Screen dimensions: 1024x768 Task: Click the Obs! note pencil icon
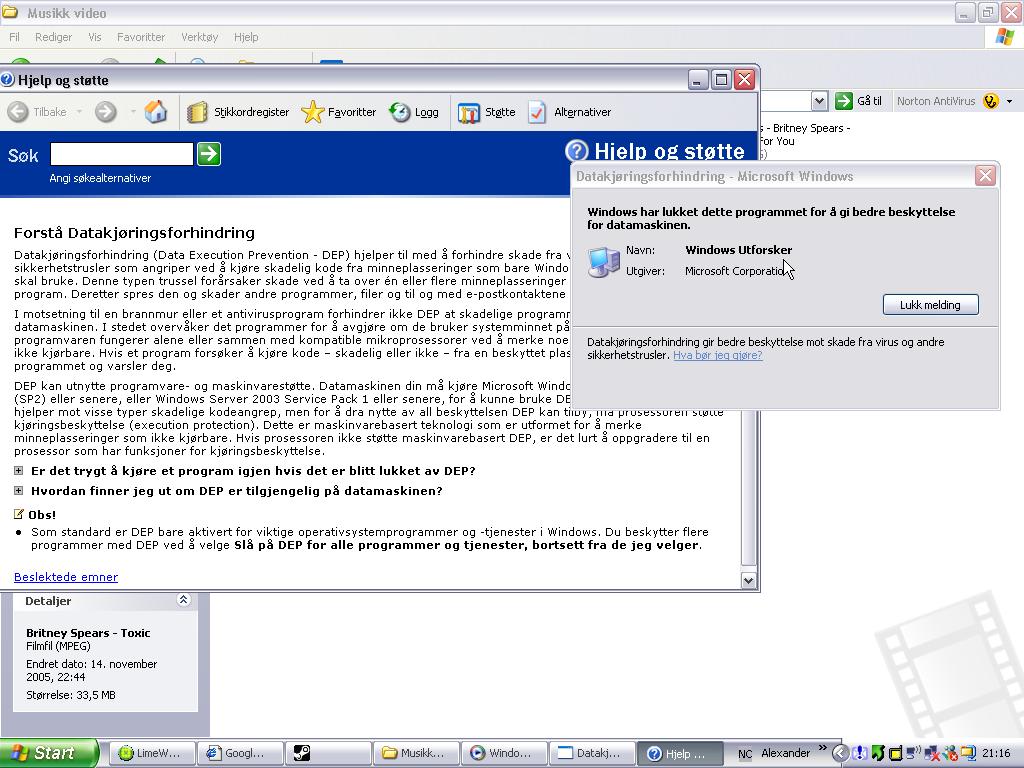18,514
